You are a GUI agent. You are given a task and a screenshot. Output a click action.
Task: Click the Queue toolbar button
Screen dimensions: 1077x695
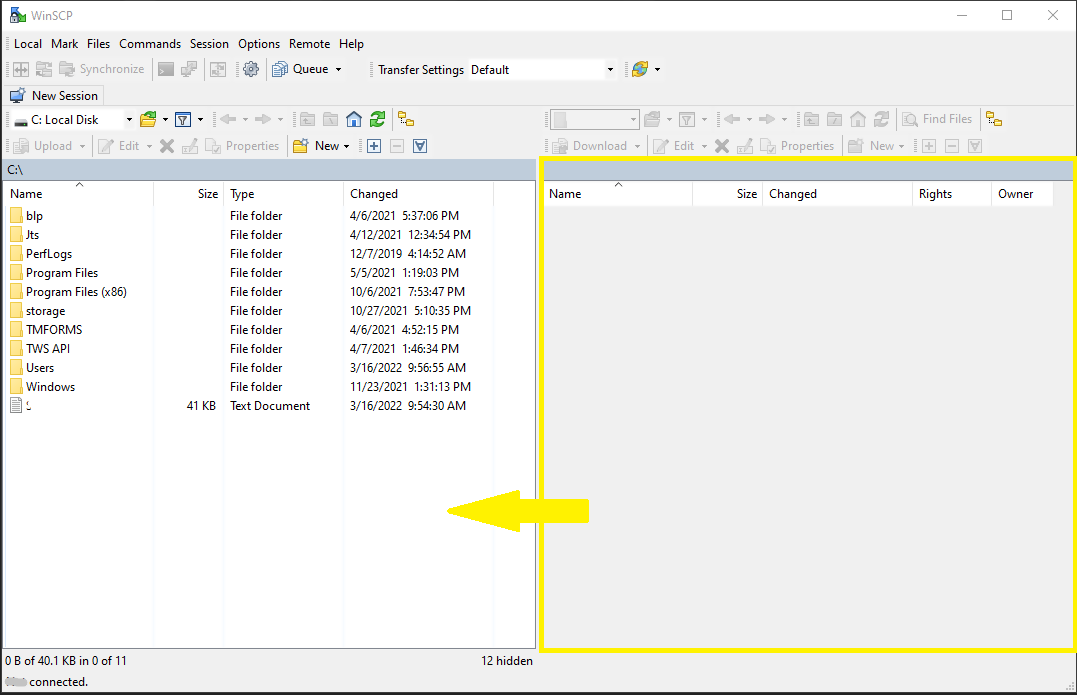click(301, 69)
